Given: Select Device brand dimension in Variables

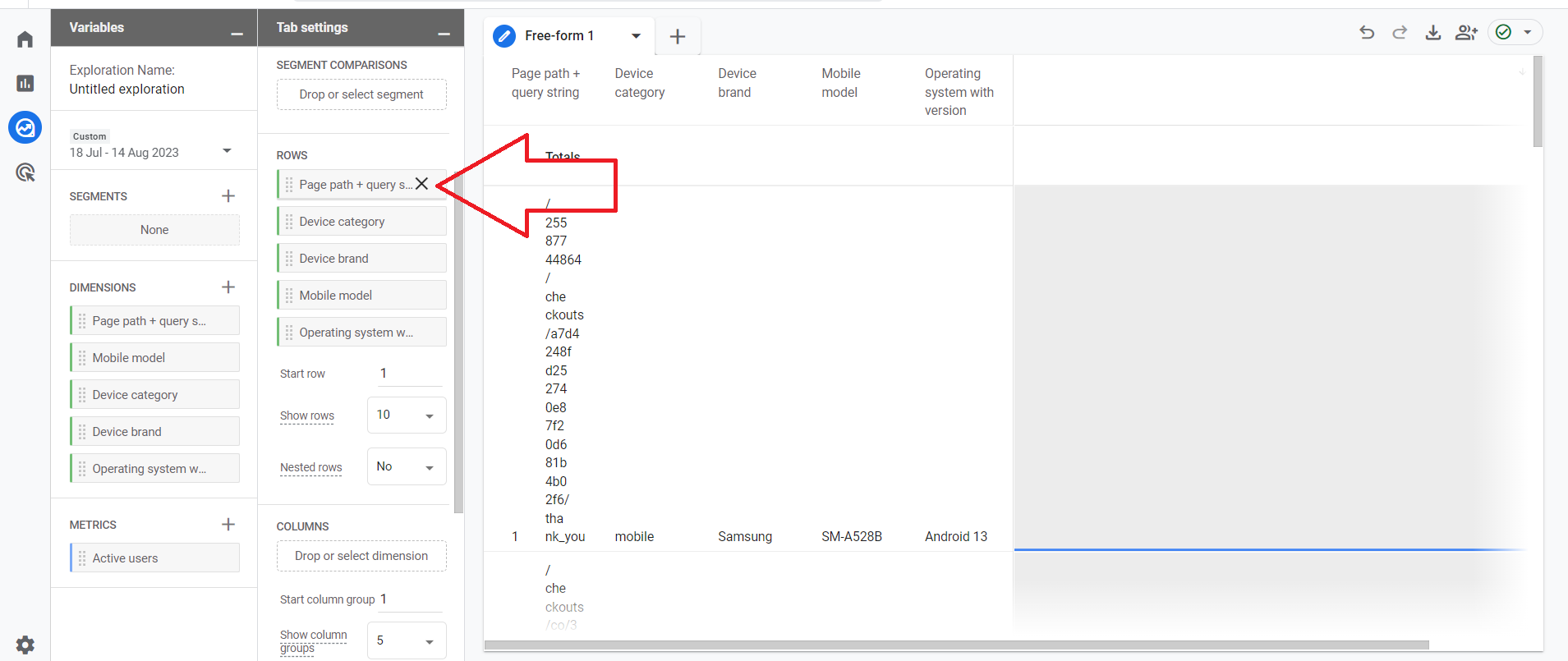Looking at the screenshot, I should point(154,432).
